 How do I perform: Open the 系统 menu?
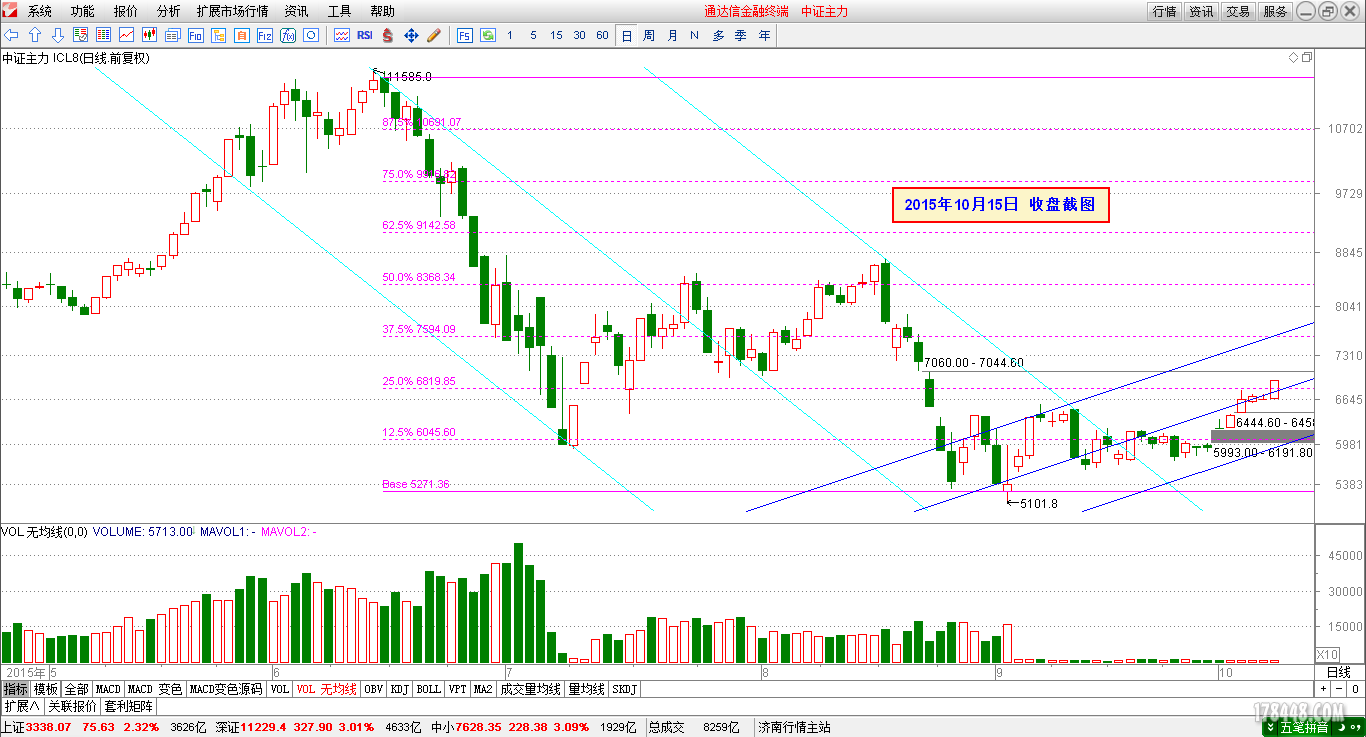[40, 11]
